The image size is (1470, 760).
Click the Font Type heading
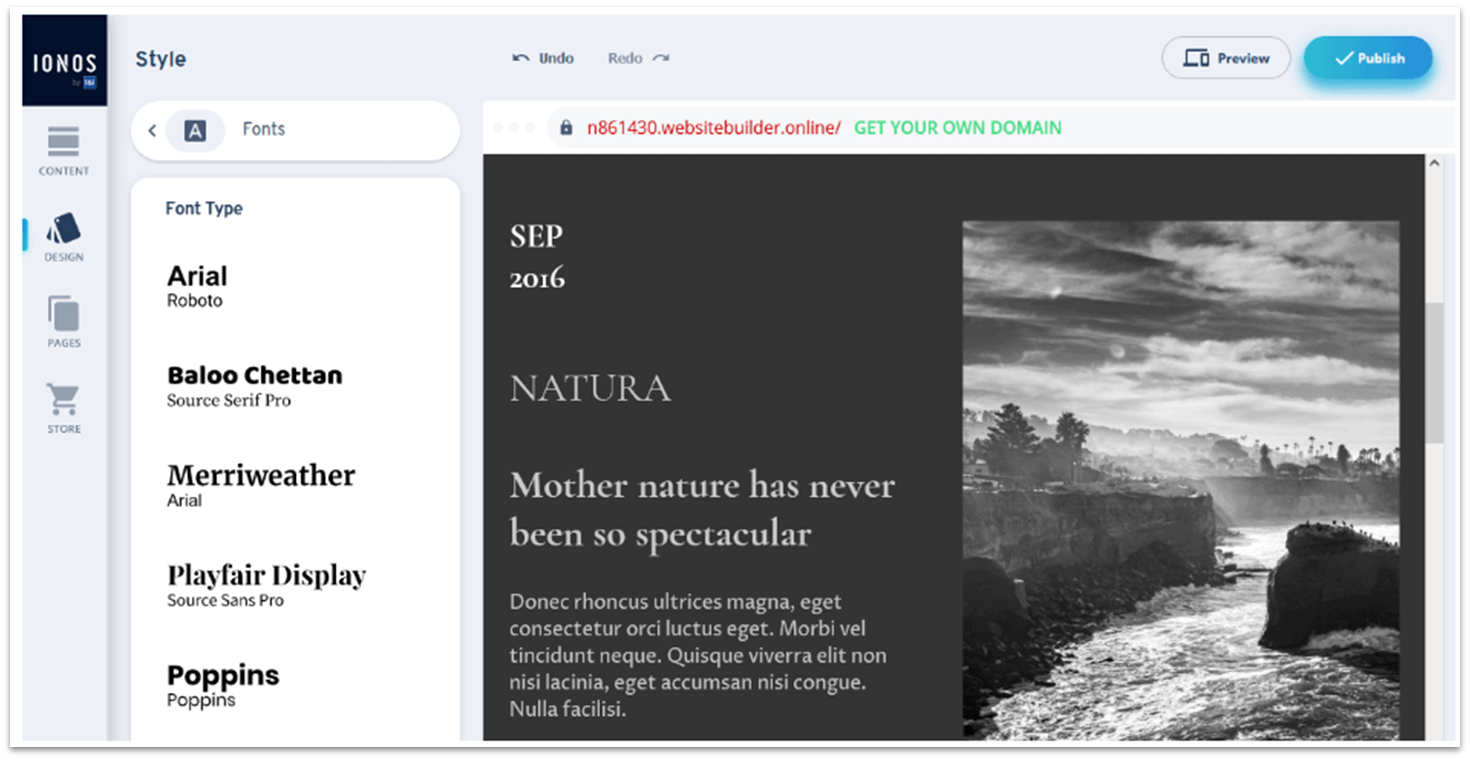coord(204,208)
